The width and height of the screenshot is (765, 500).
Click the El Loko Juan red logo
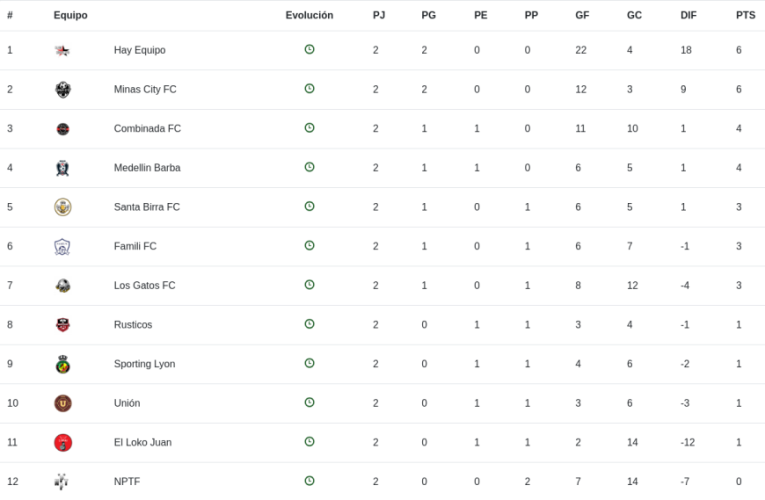click(62, 442)
